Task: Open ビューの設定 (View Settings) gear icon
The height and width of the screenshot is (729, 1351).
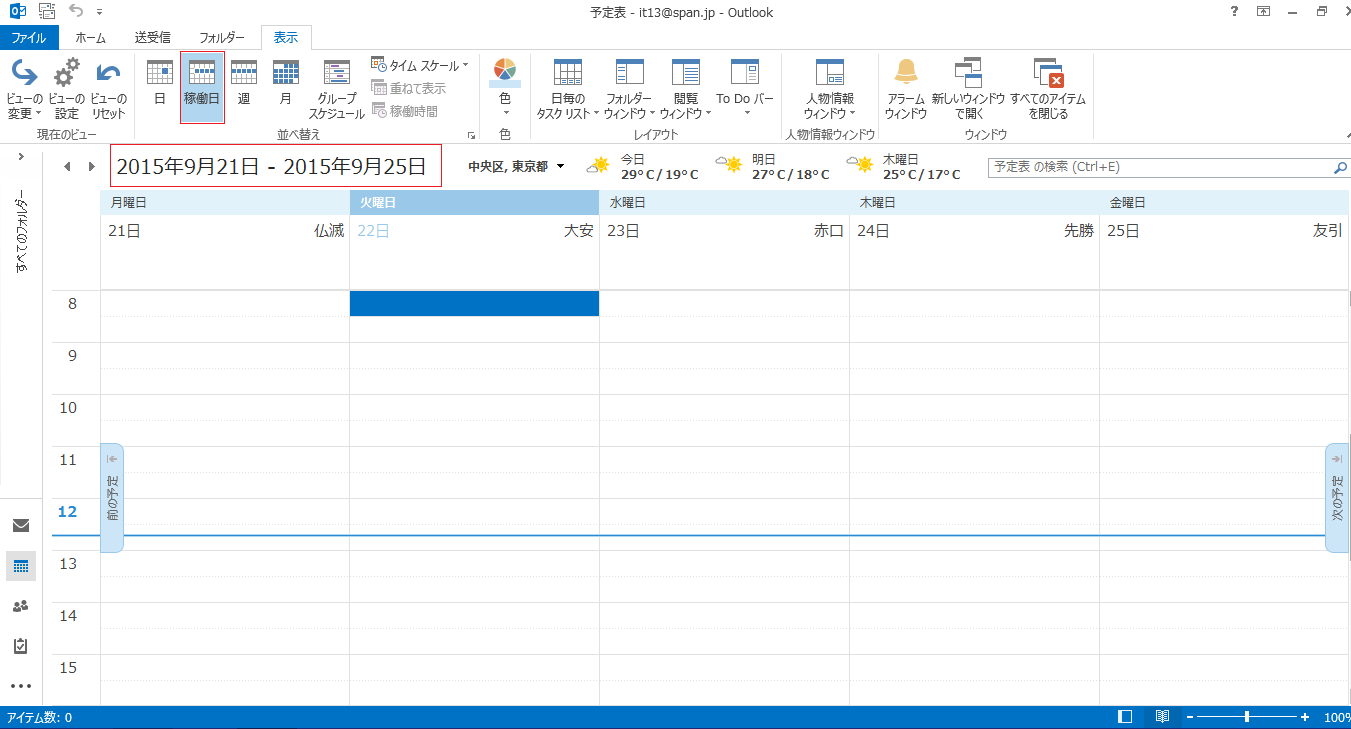Action: (66, 89)
